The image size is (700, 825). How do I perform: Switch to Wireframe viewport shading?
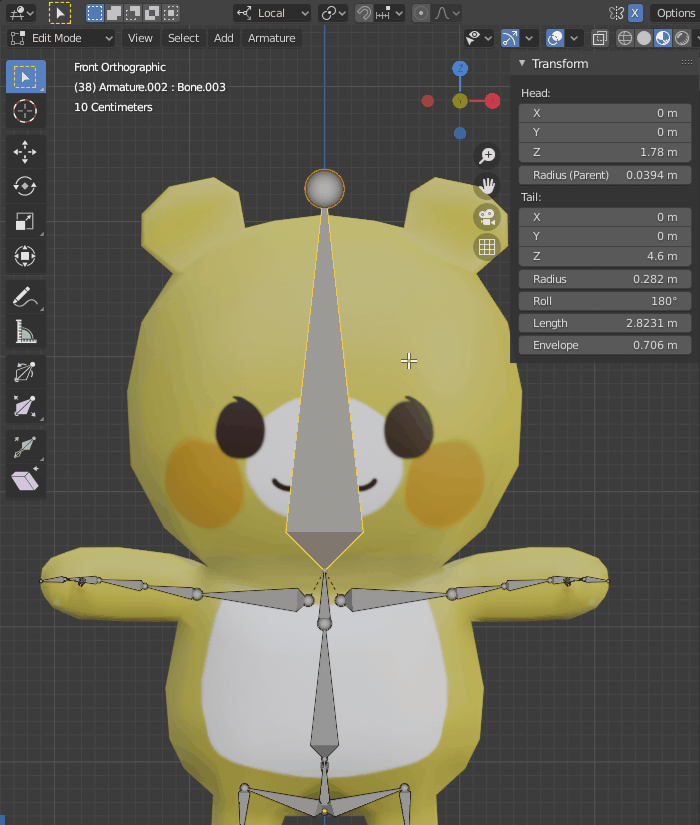[x=625, y=38]
